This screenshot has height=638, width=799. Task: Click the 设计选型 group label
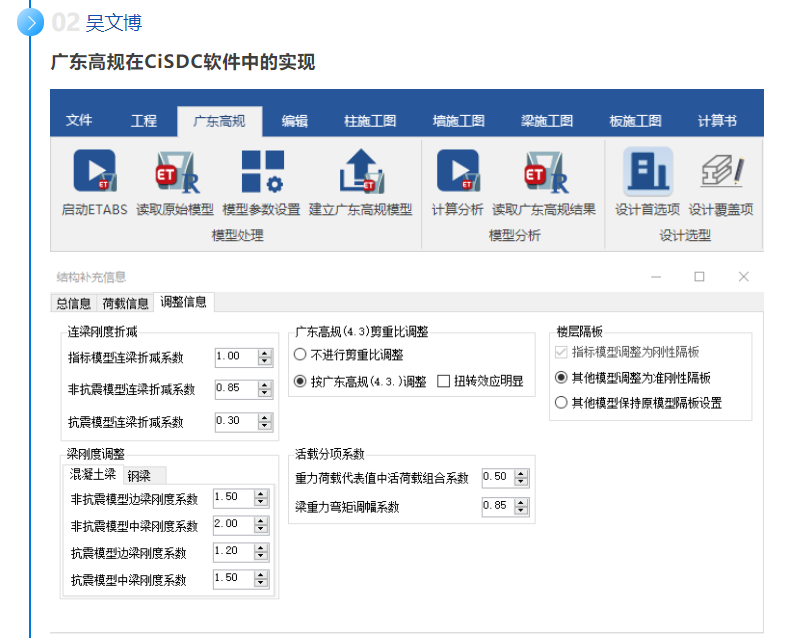[685, 235]
